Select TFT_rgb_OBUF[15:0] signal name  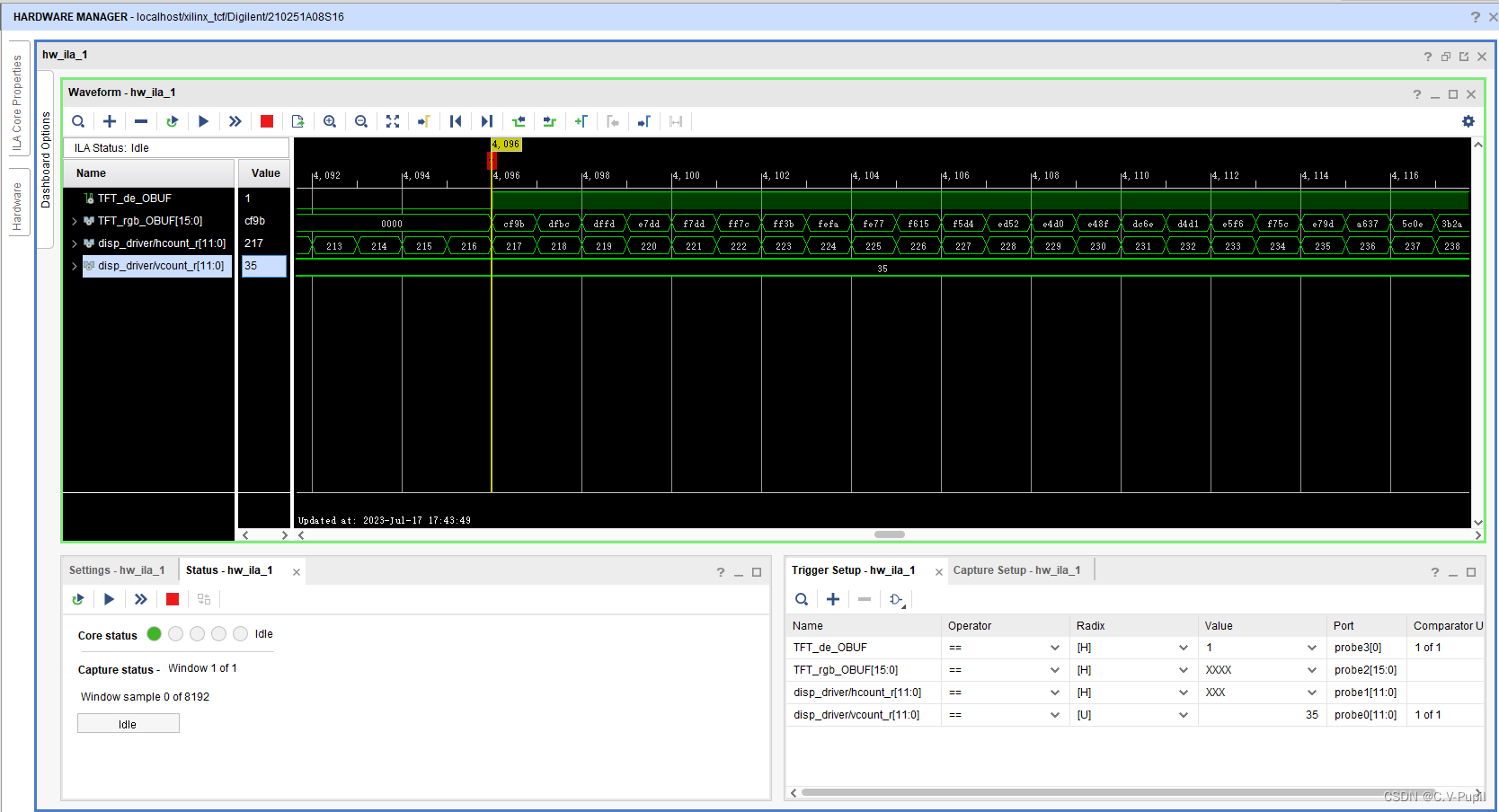[x=150, y=221]
